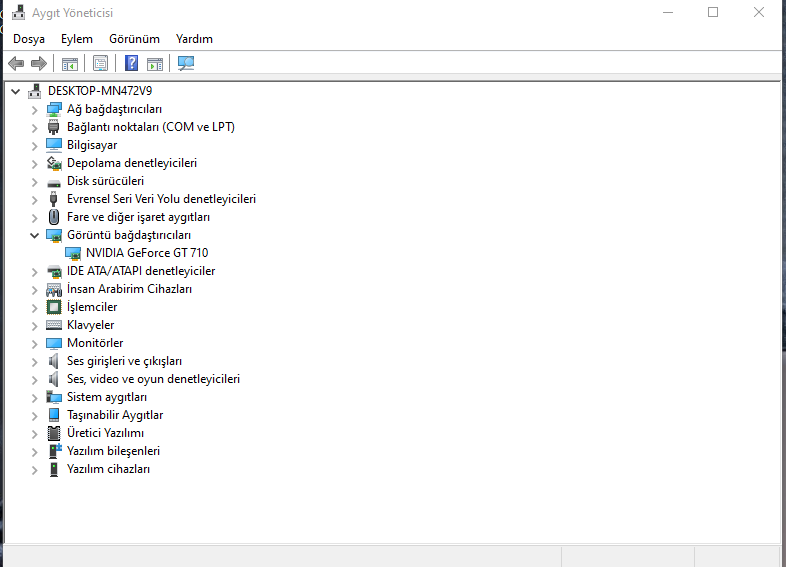Select the DESKTOP-MN472V9 label
786x567 pixels.
(100, 91)
